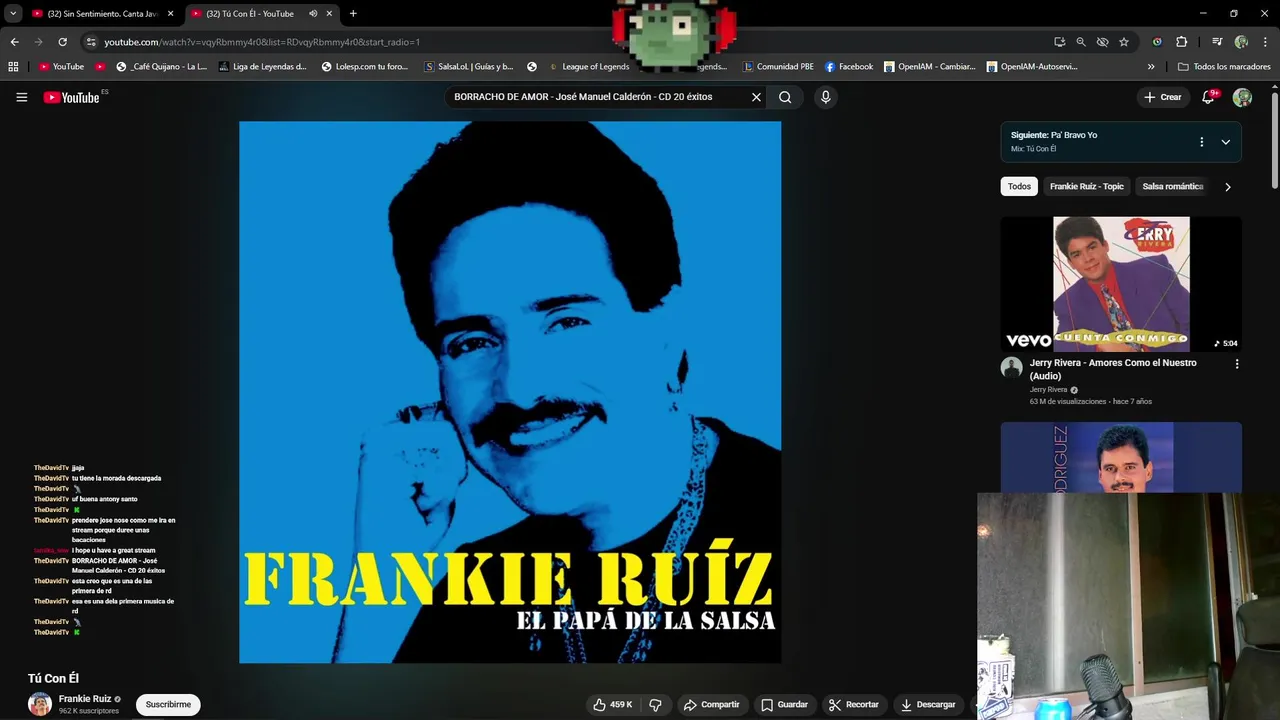Open the YouTube notifications bell
This screenshot has height=720, width=1280.
tap(1209, 97)
